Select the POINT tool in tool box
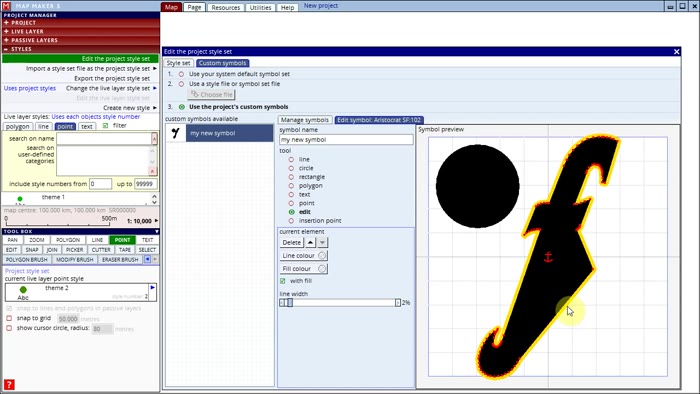 pos(122,240)
